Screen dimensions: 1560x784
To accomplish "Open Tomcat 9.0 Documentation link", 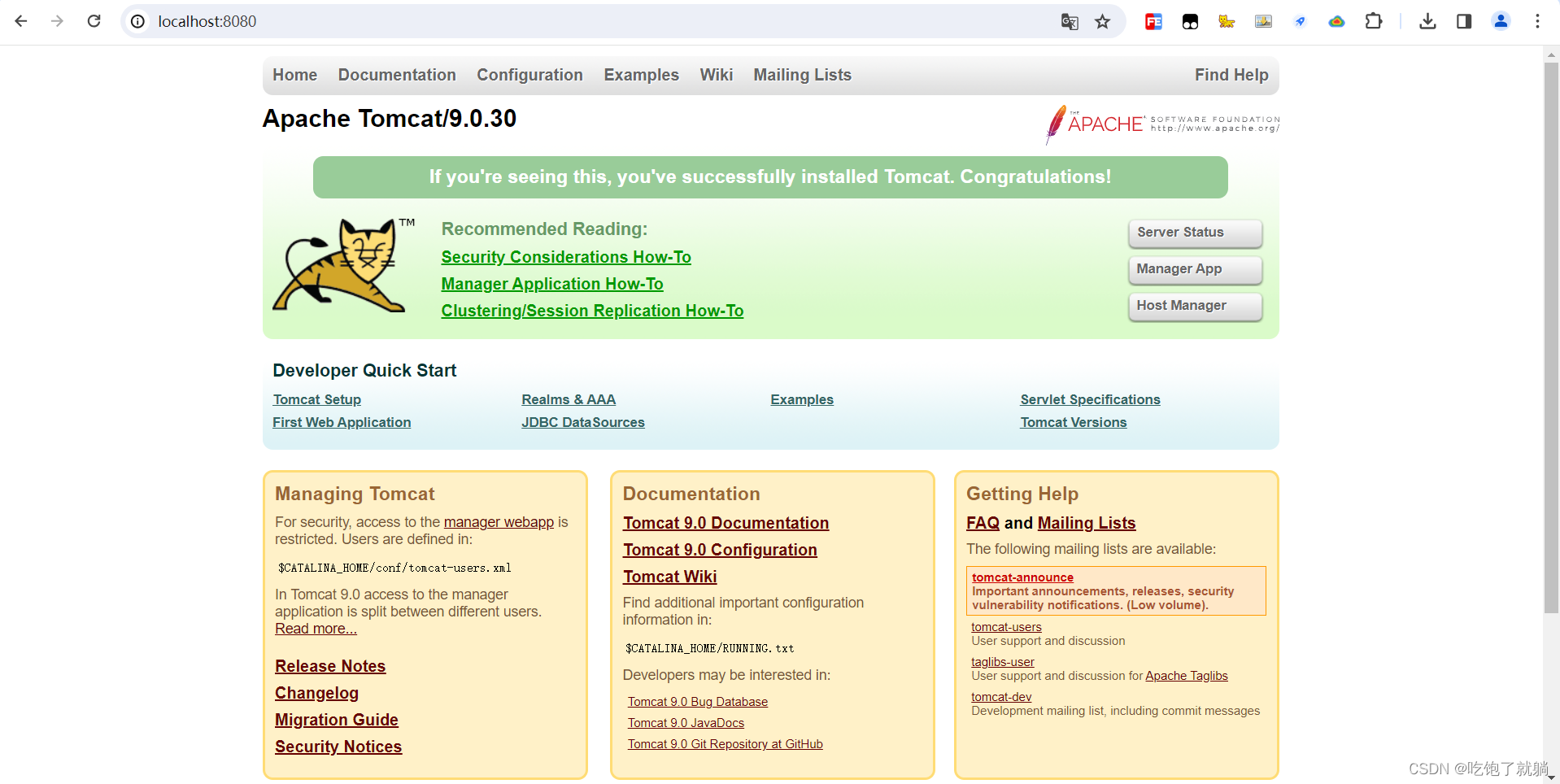I will tap(726, 523).
